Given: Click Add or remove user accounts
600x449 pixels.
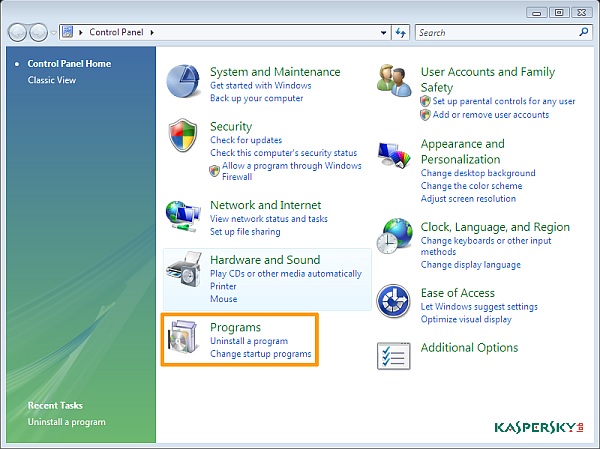Looking at the screenshot, I should pyautogui.click(x=491, y=114).
